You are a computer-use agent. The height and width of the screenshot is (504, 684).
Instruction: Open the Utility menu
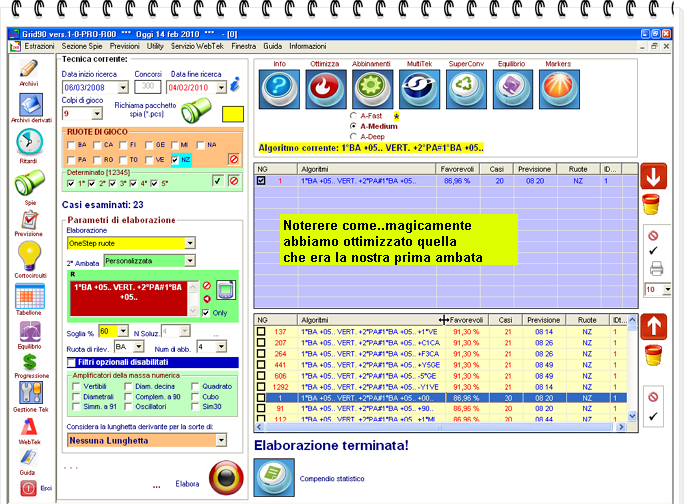tap(155, 46)
